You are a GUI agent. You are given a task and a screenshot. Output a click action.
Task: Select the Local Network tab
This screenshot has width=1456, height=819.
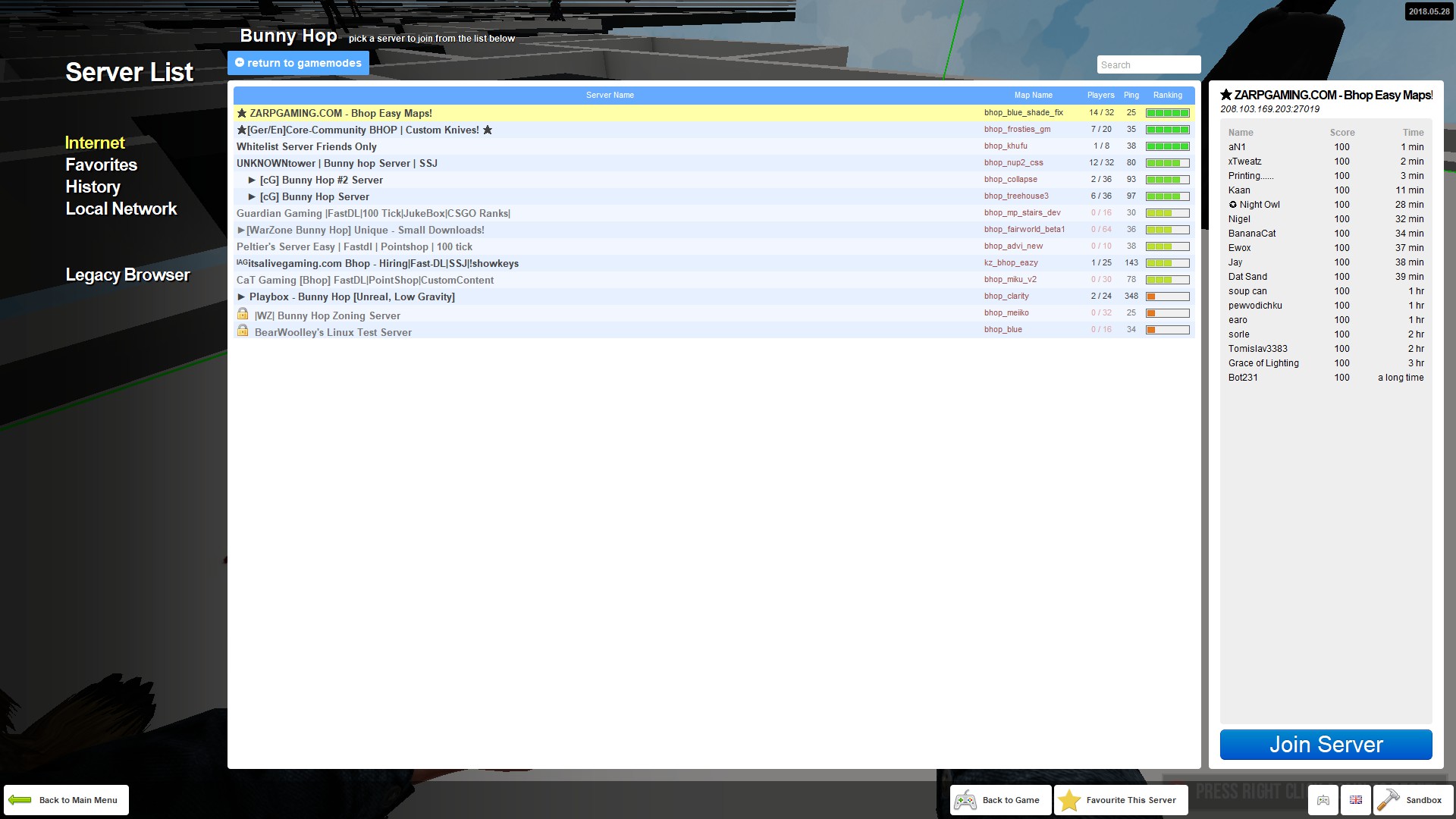[121, 209]
